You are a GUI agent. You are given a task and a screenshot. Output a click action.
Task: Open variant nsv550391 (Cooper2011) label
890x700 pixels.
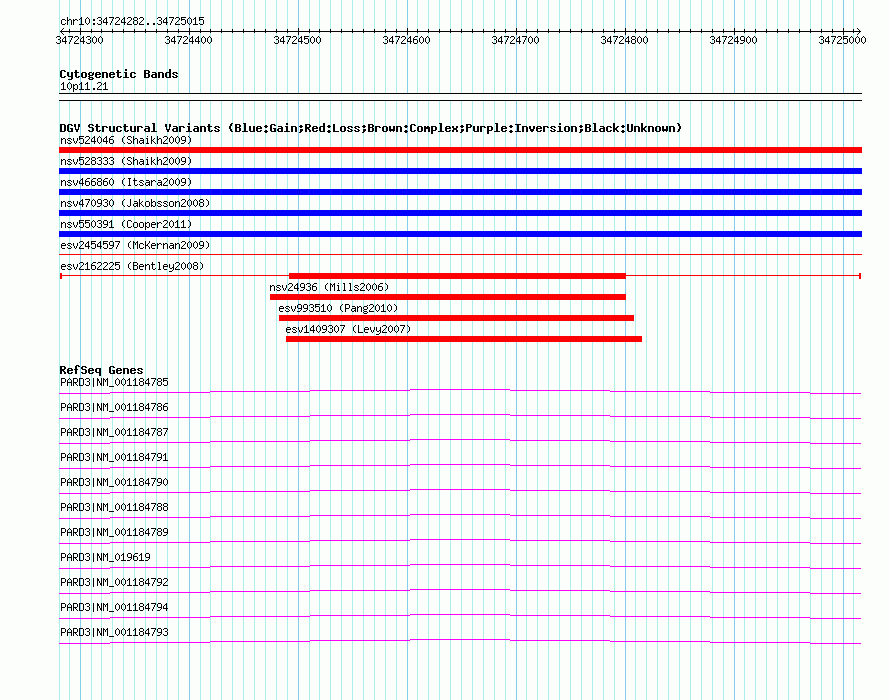(x=126, y=224)
